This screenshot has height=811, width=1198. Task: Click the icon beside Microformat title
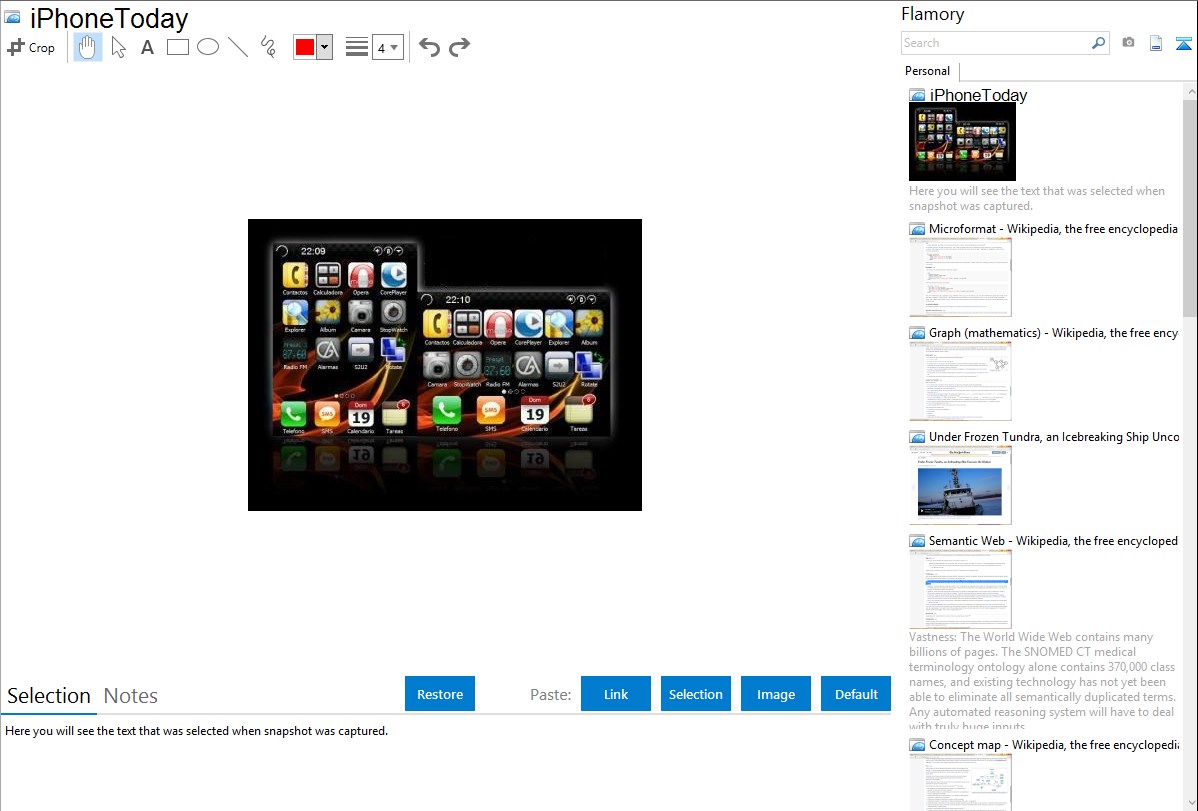point(918,229)
